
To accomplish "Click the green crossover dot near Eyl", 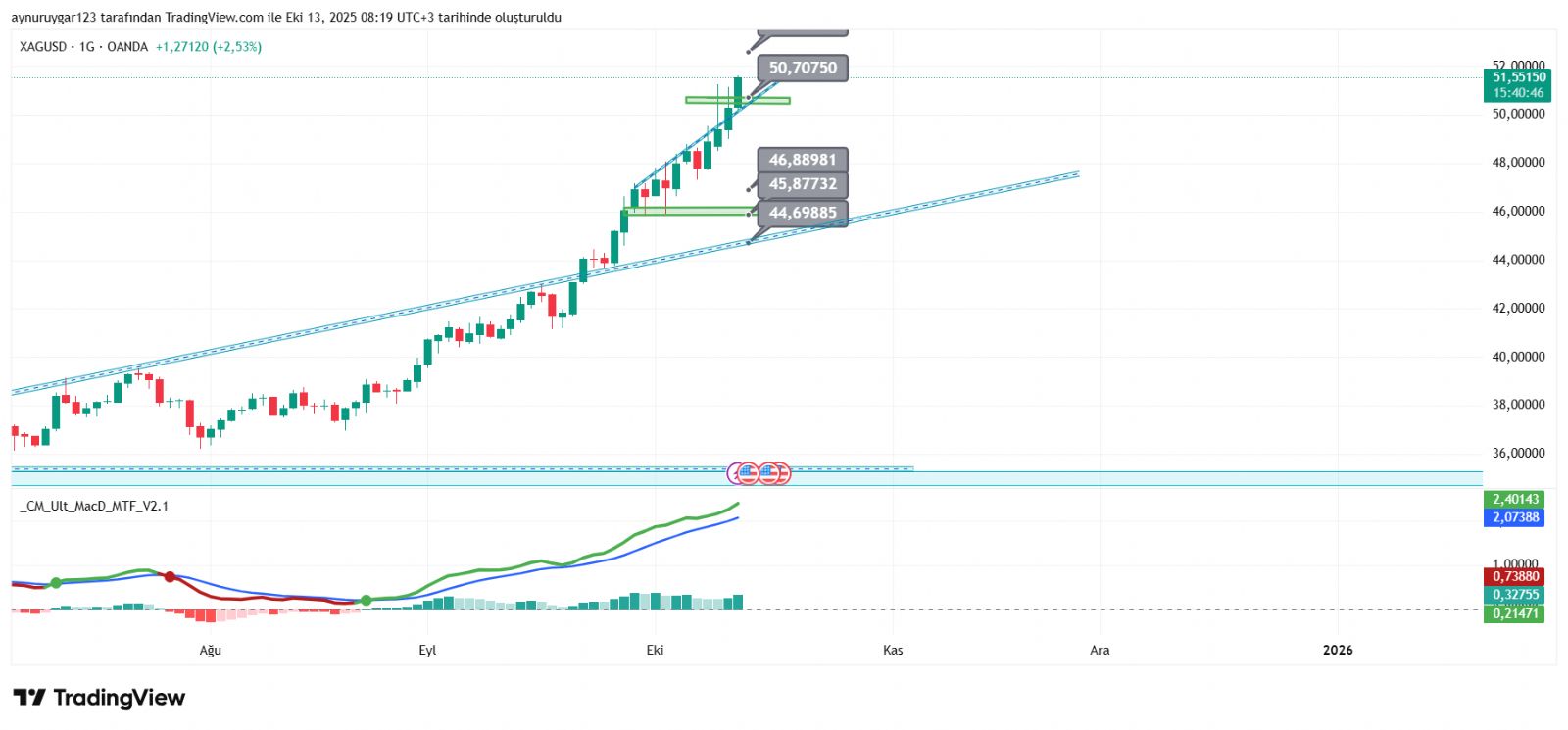I will coord(366,600).
